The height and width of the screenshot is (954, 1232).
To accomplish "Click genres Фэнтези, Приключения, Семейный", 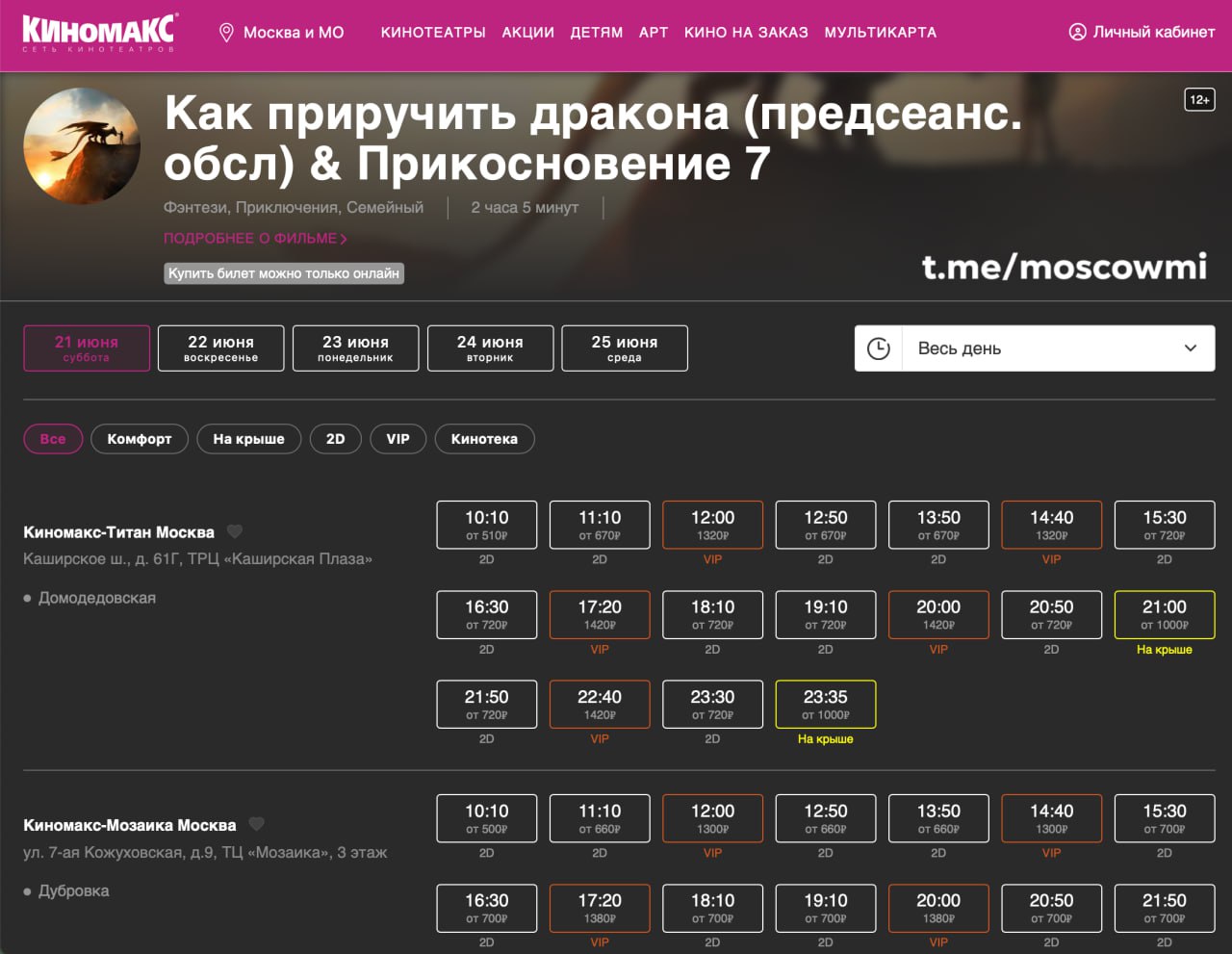I will point(294,208).
